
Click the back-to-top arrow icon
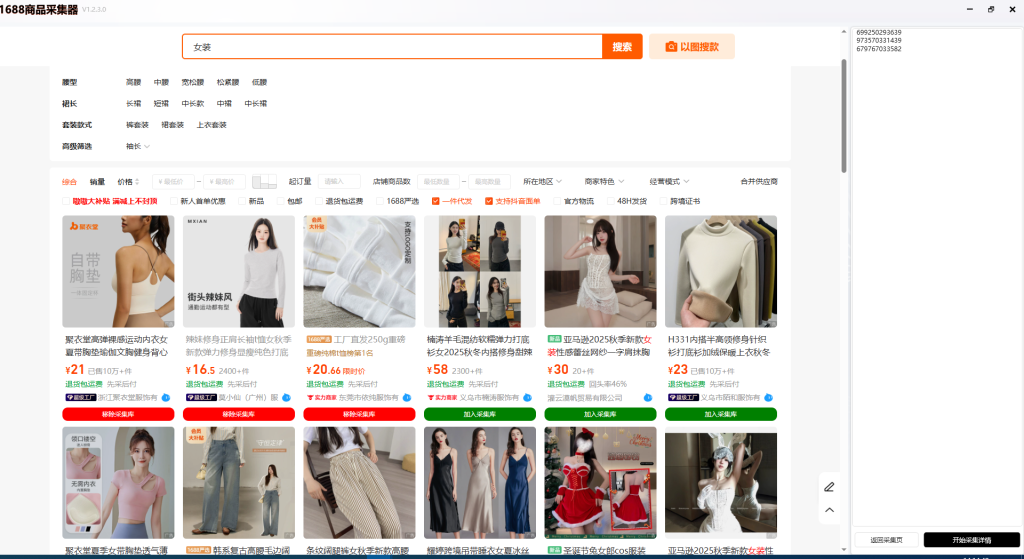coord(829,510)
